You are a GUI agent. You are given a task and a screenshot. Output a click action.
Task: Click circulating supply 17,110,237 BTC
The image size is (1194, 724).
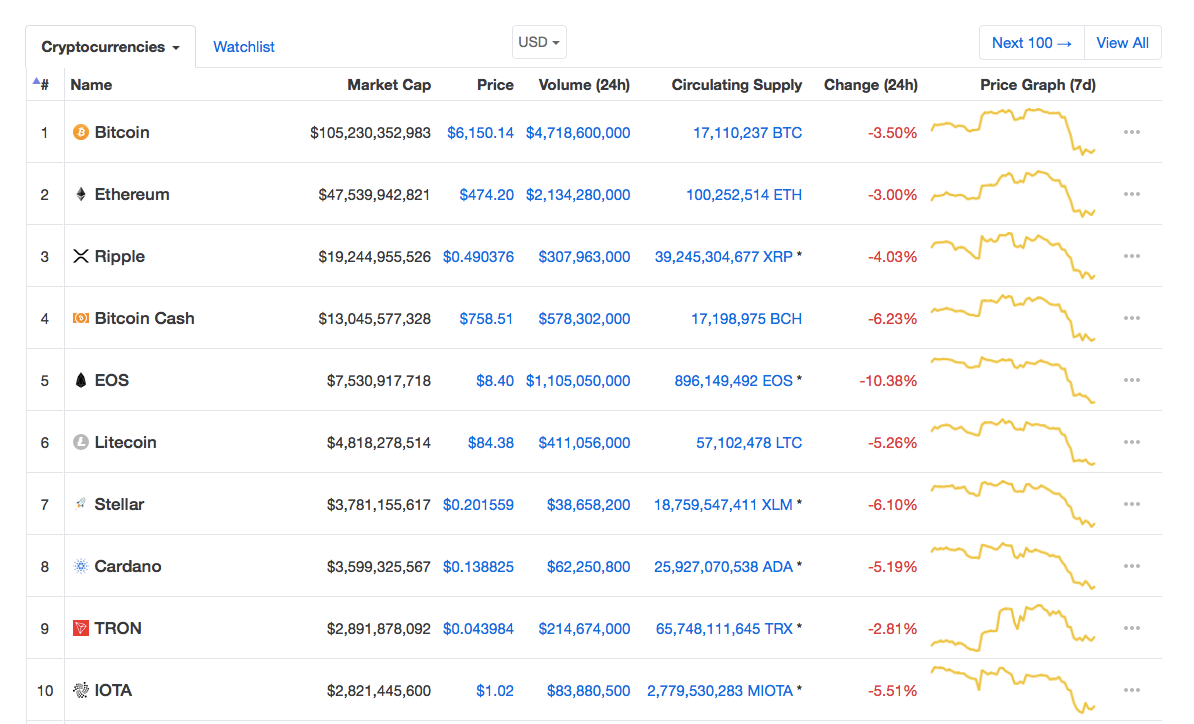747,132
